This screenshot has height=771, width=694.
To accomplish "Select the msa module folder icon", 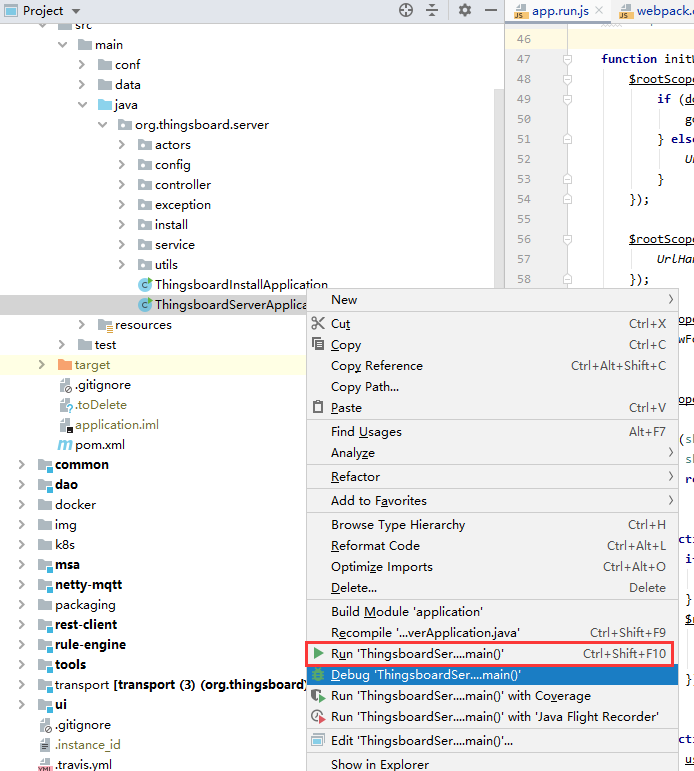I will tap(45, 565).
